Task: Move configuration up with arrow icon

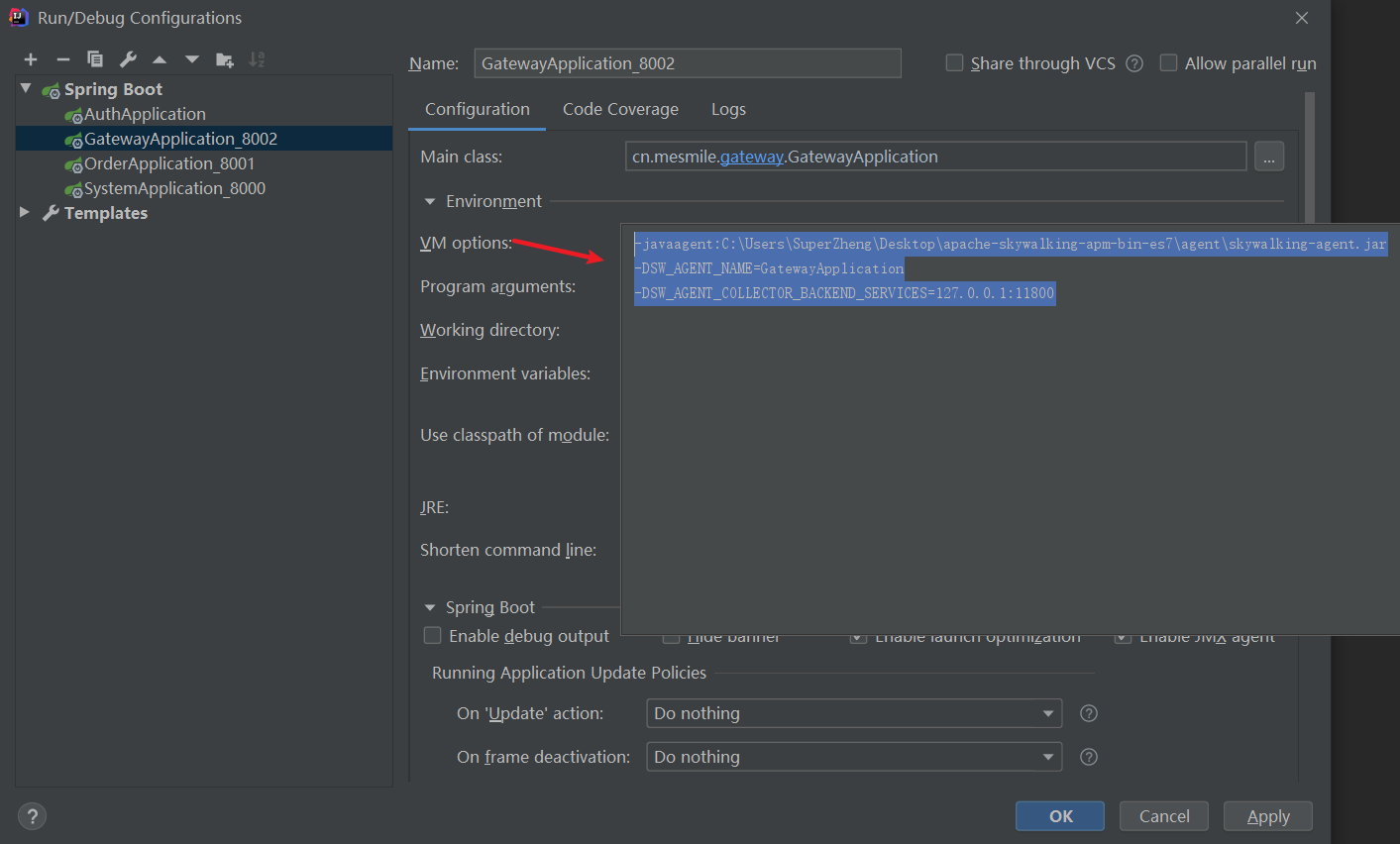Action: (160, 59)
